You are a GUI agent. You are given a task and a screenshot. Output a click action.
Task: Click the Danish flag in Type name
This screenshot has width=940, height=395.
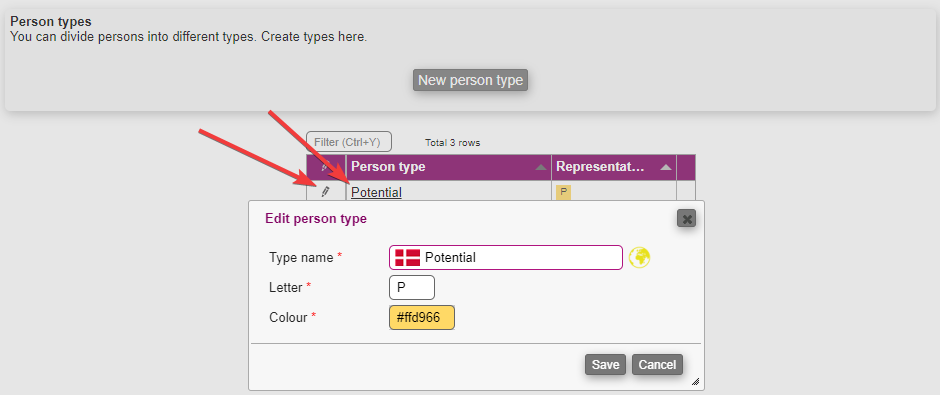coord(408,258)
